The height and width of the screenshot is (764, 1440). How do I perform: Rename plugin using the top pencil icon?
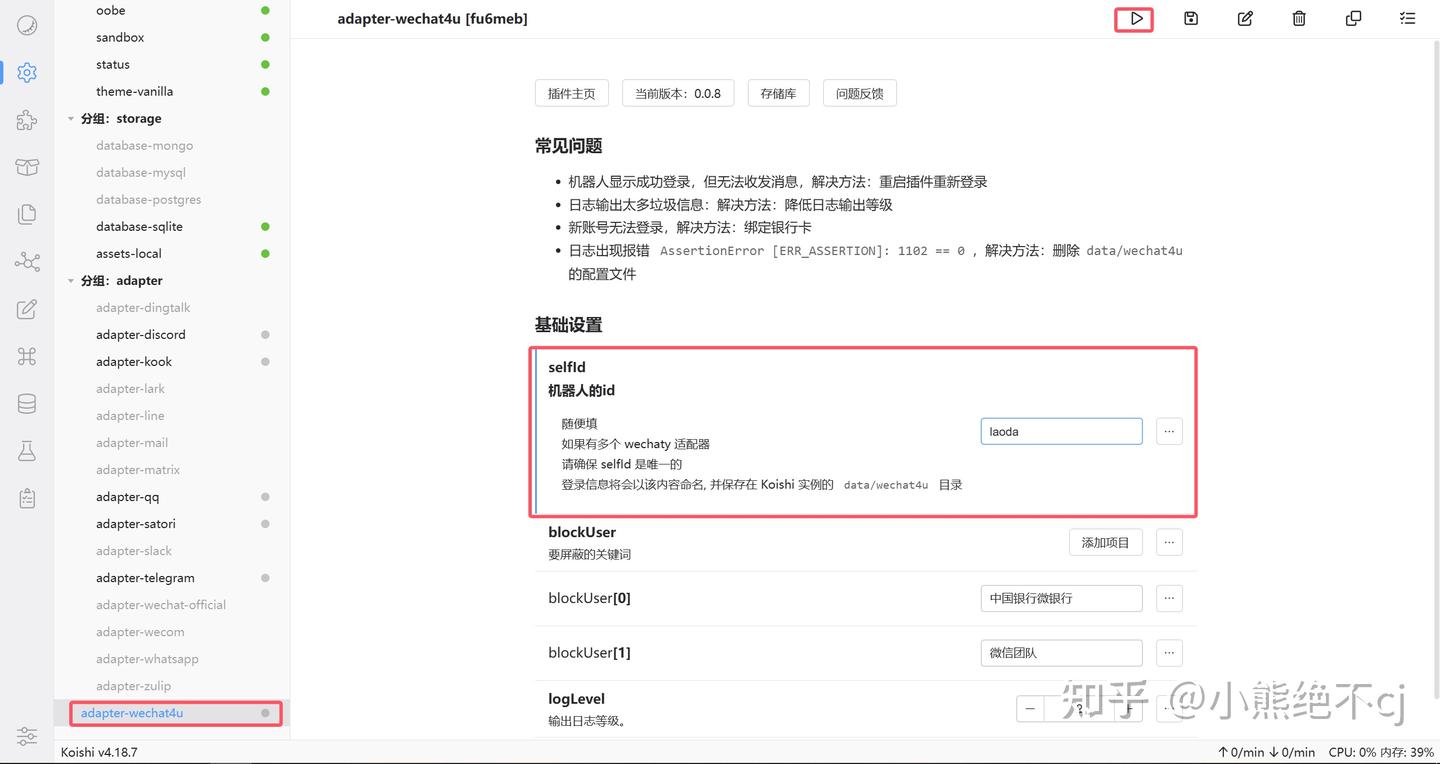(x=1245, y=18)
